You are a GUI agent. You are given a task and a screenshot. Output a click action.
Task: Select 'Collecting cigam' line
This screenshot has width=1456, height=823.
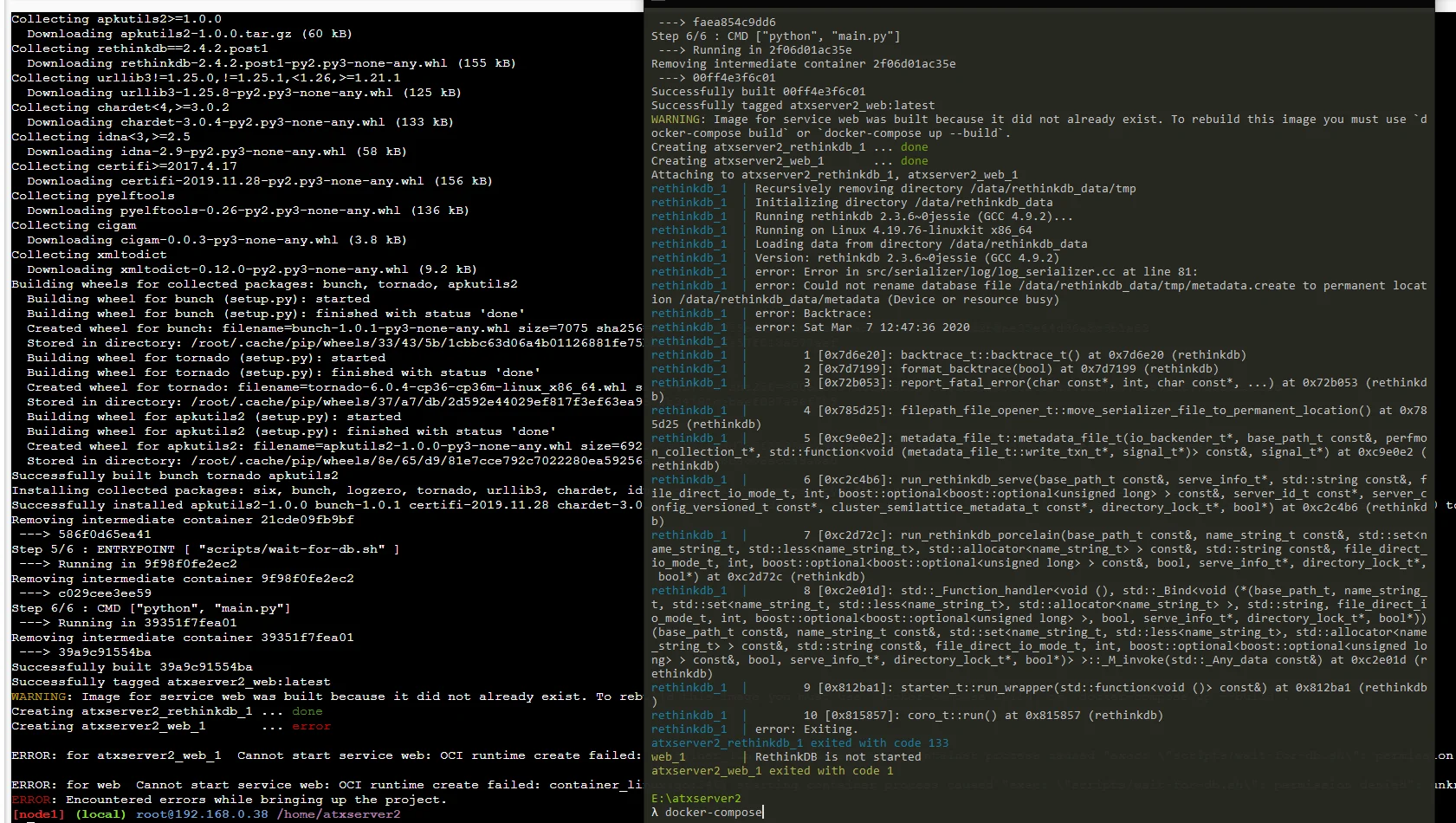[74, 225]
